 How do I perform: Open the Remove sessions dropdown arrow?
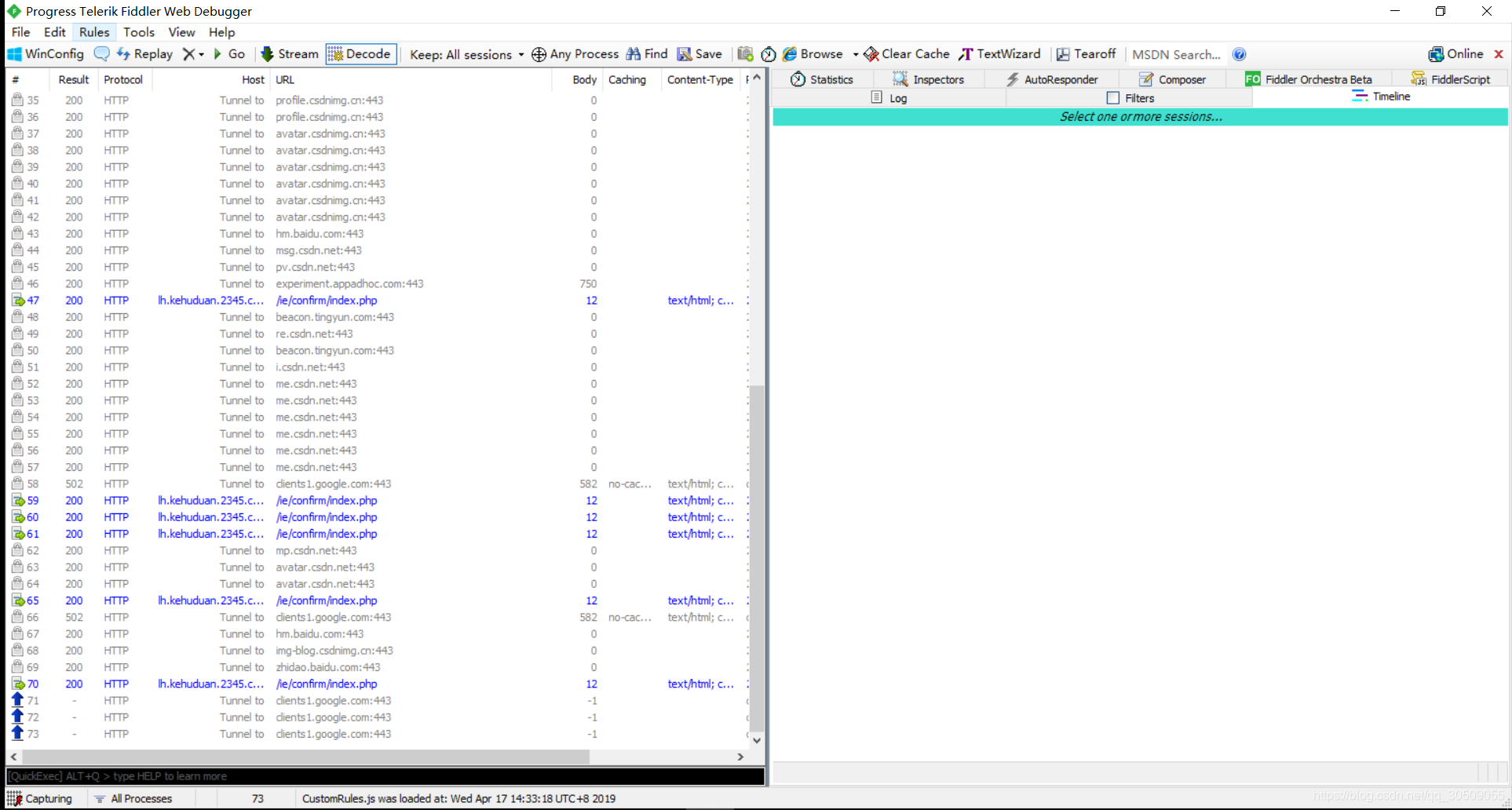tap(202, 54)
